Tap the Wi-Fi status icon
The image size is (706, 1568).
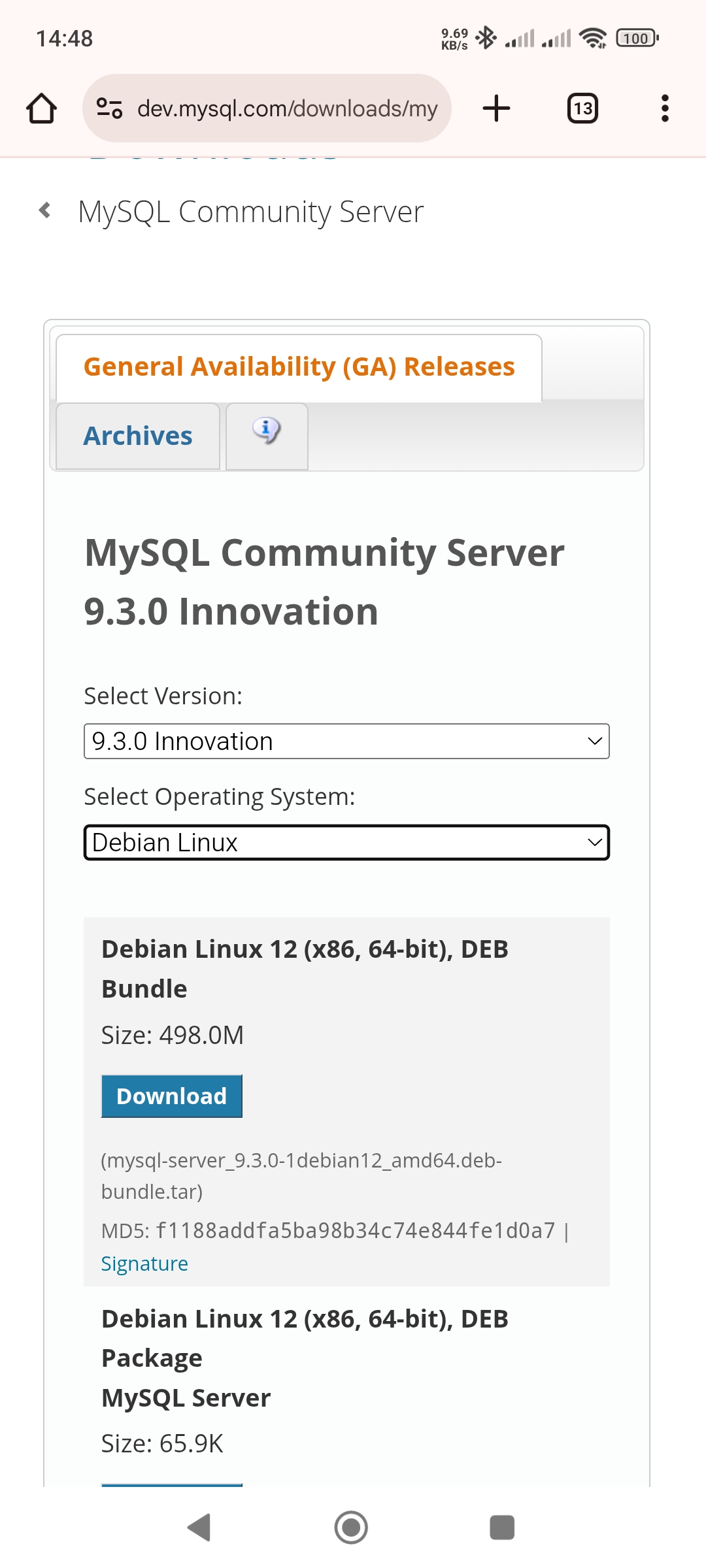tap(593, 39)
